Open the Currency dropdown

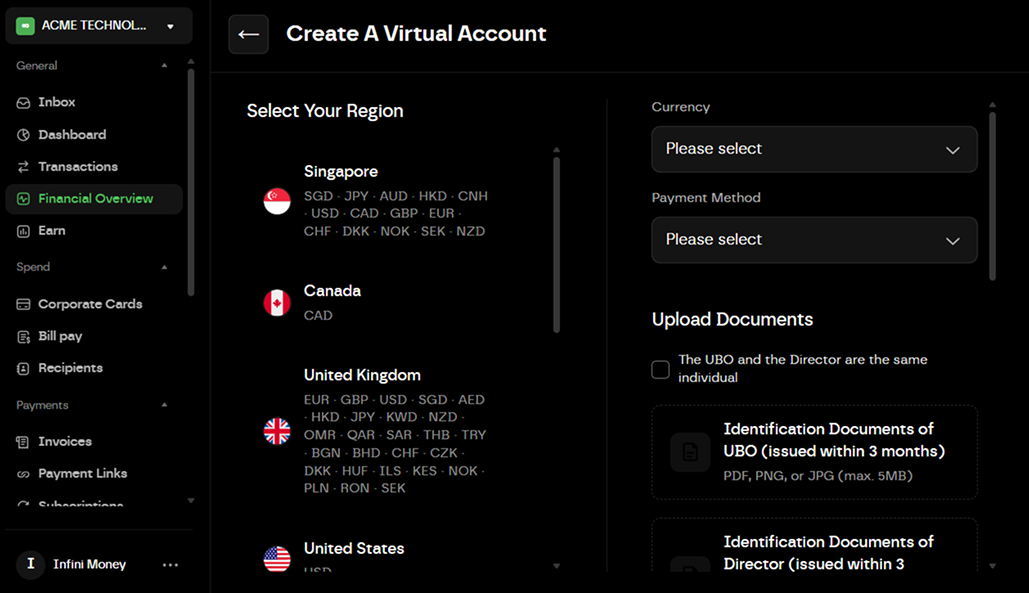click(x=813, y=148)
